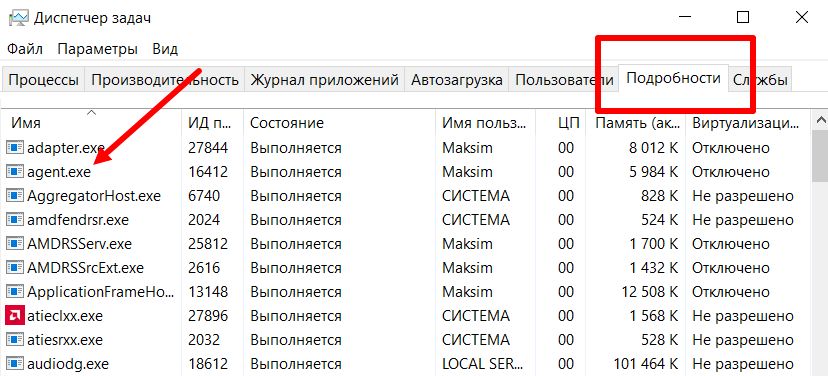Click the AggregatorHost.exe process icon
The image size is (828, 376).
pos(15,196)
